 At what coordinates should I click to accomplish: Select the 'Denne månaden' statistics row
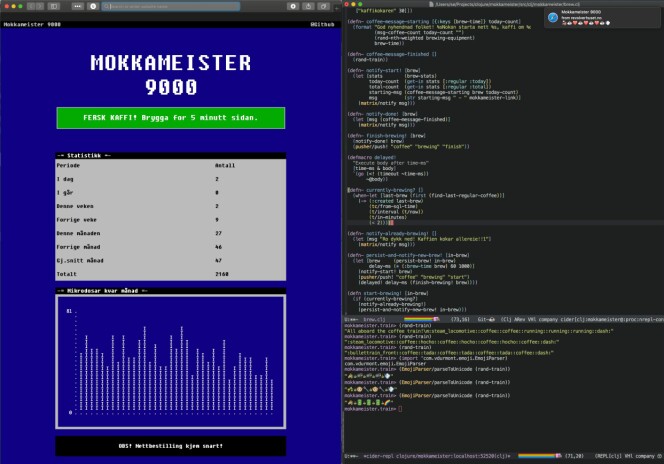pyautogui.click(x=171, y=233)
